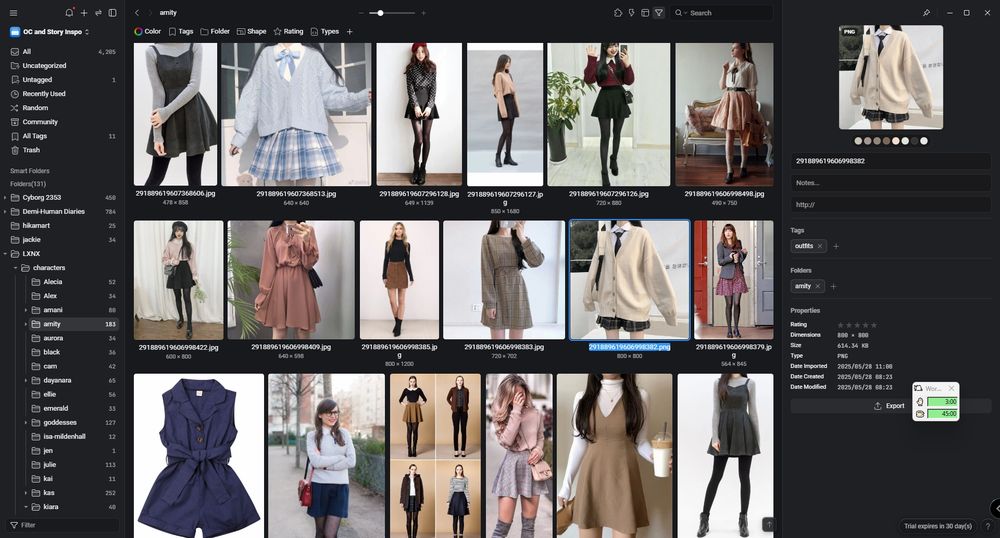Open the search scope dropdown arrow
The width and height of the screenshot is (1000, 538).
(x=686, y=13)
